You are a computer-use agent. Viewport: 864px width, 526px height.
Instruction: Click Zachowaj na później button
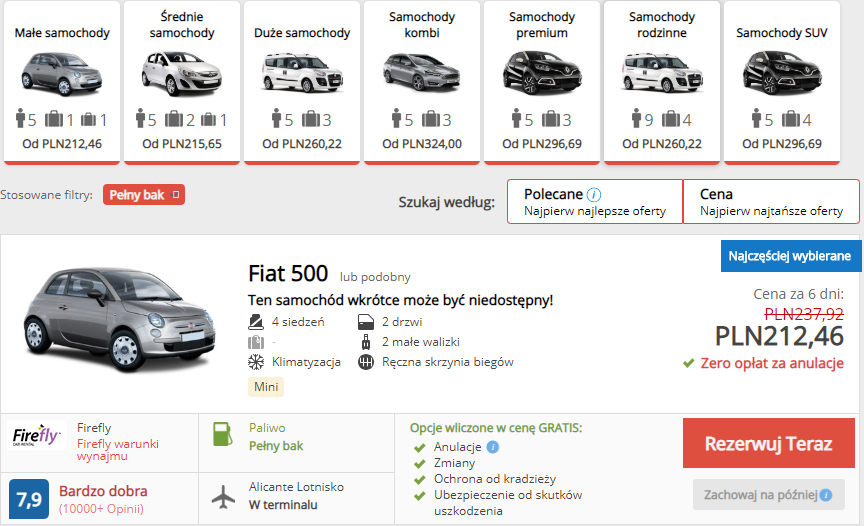769,495
